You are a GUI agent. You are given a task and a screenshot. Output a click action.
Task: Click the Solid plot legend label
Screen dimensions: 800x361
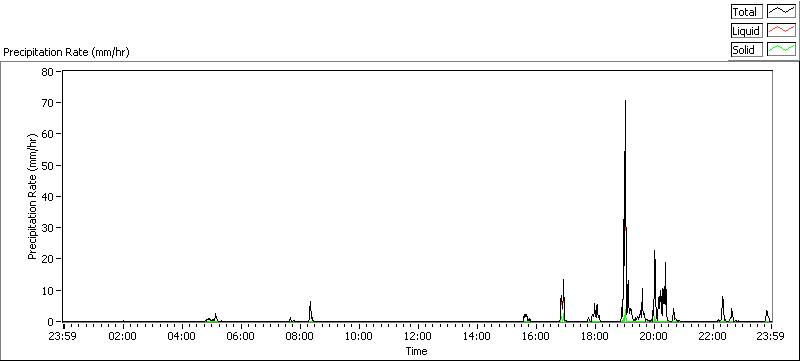click(x=747, y=50)
